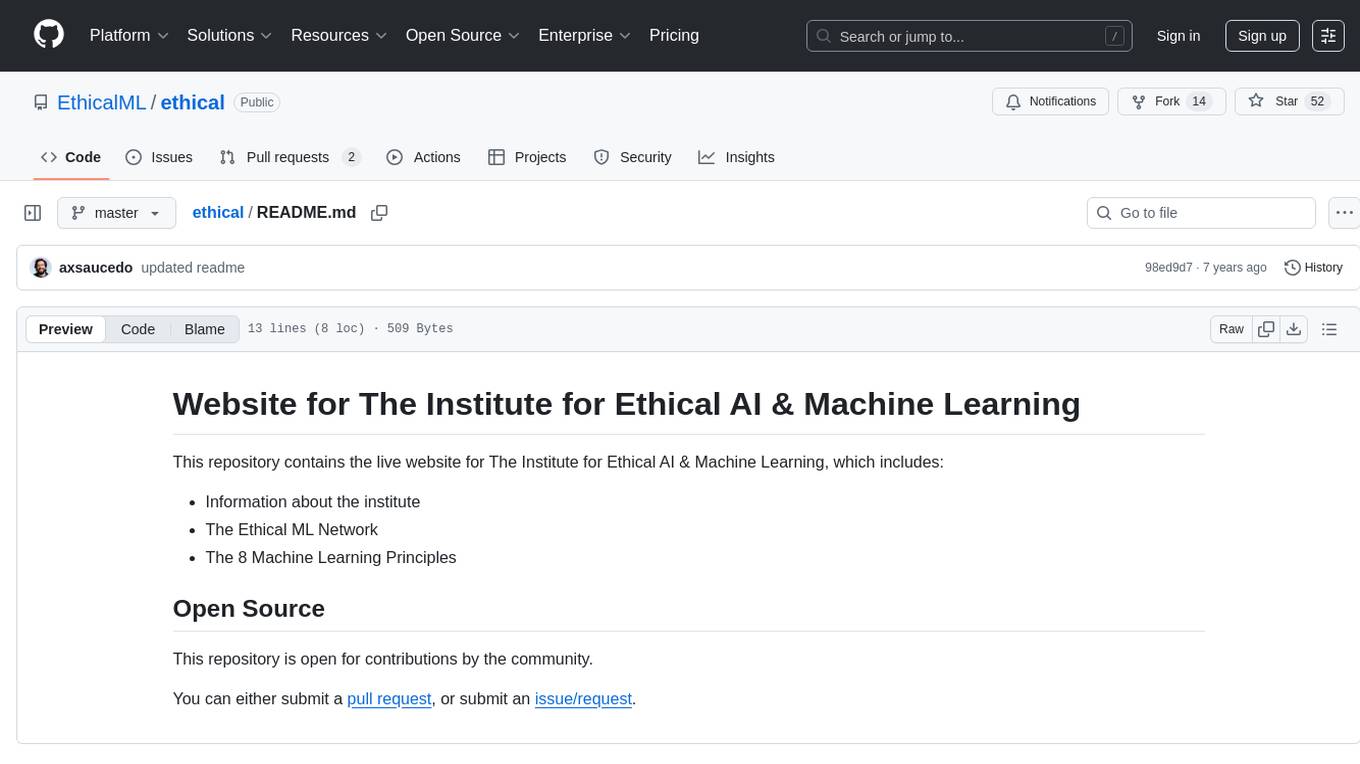View the Raw file
This screenshot has height=764, width=1360.
point(1231,329)
